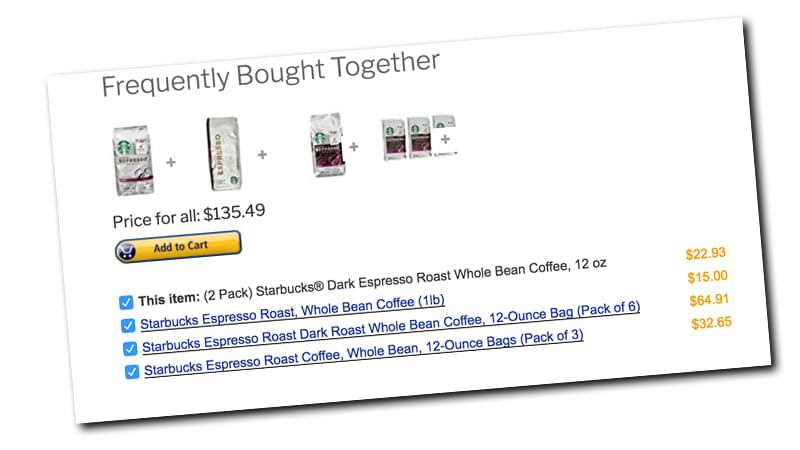
Task: Click the $32.65 price
Action: click(x=711, y=323)
